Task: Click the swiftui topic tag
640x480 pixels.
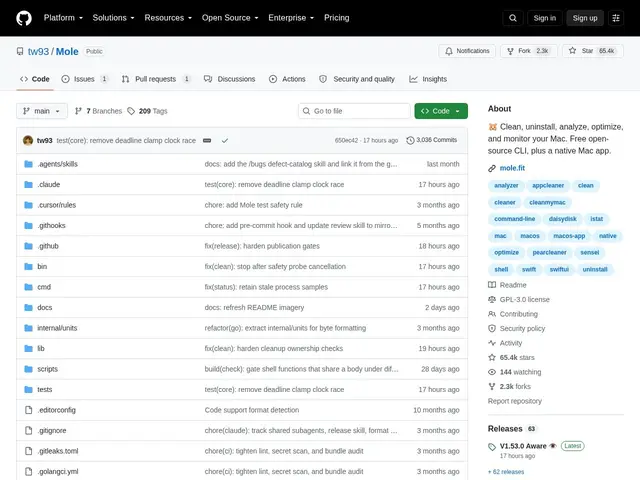Action: (x=559, y=269)
